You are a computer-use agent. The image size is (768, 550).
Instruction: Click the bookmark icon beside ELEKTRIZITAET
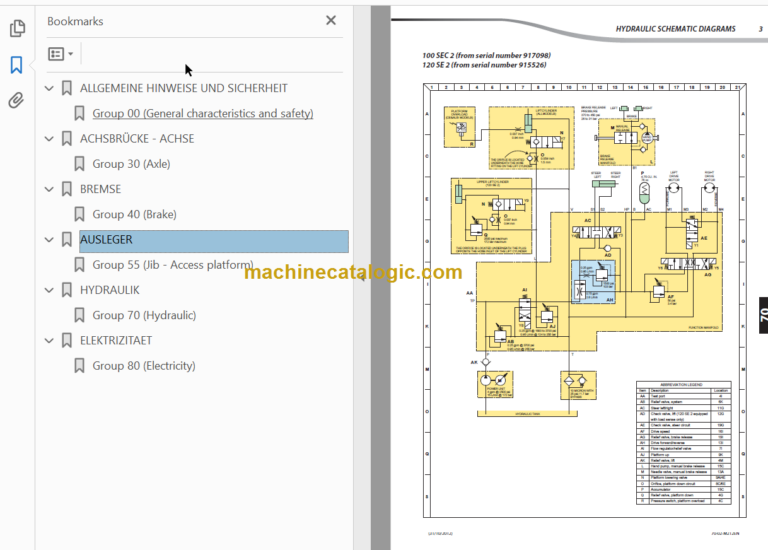(x=67, y=340)
